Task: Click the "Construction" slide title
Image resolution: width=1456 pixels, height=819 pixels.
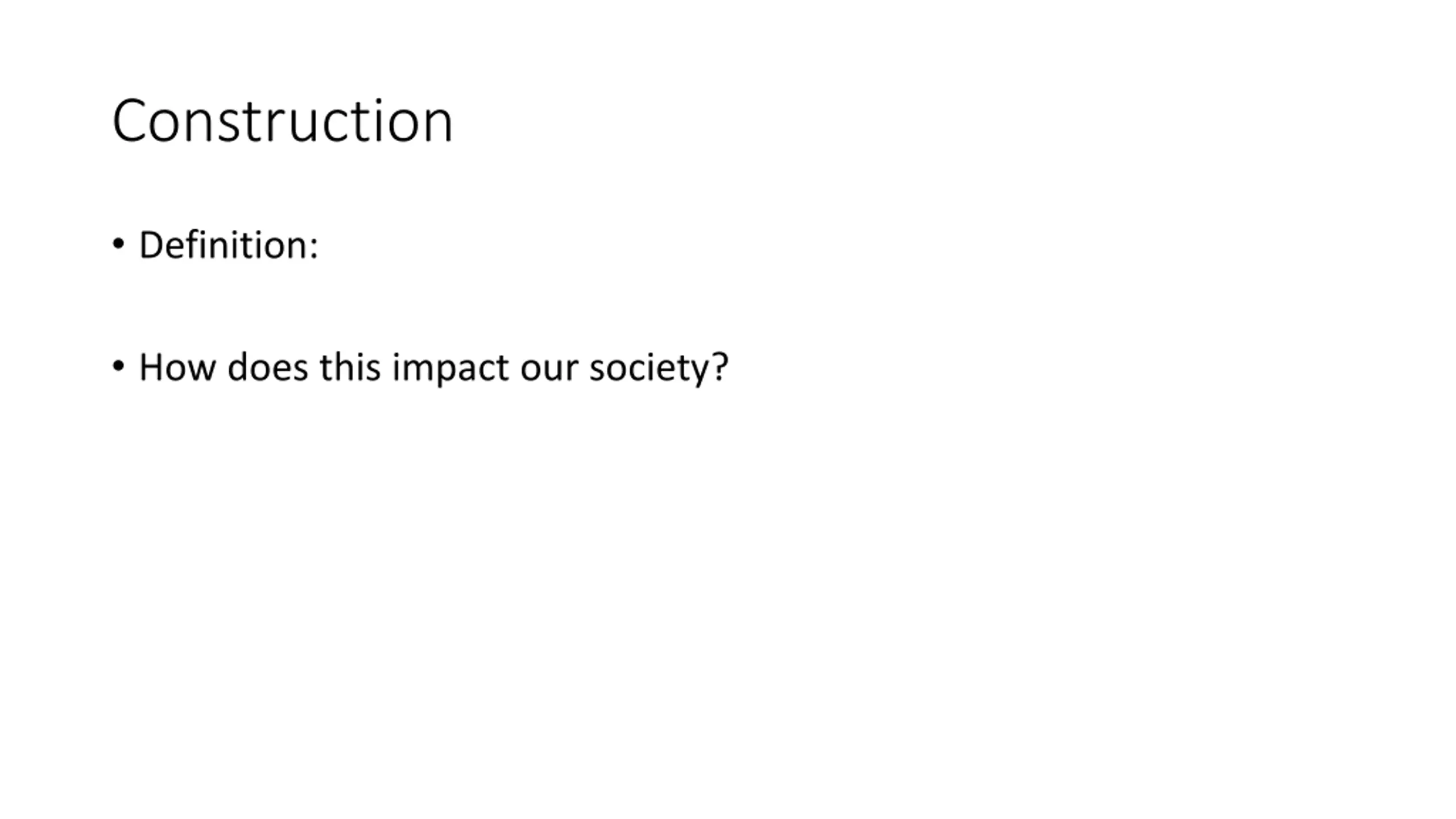Action: click(283, 121)
